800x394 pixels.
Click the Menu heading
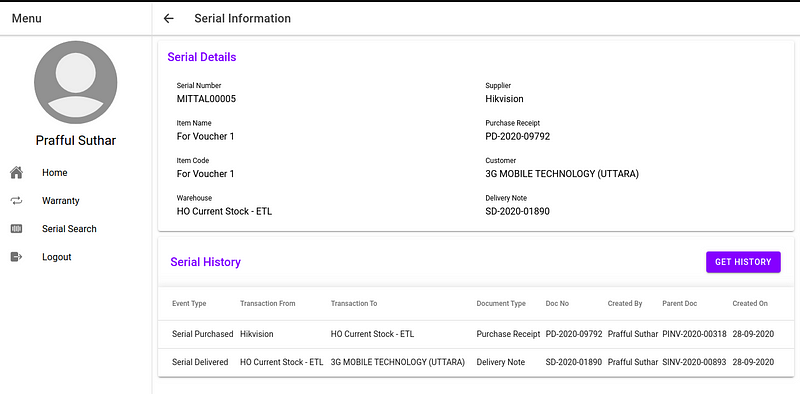pyautogui.click(x=27, y=18)
